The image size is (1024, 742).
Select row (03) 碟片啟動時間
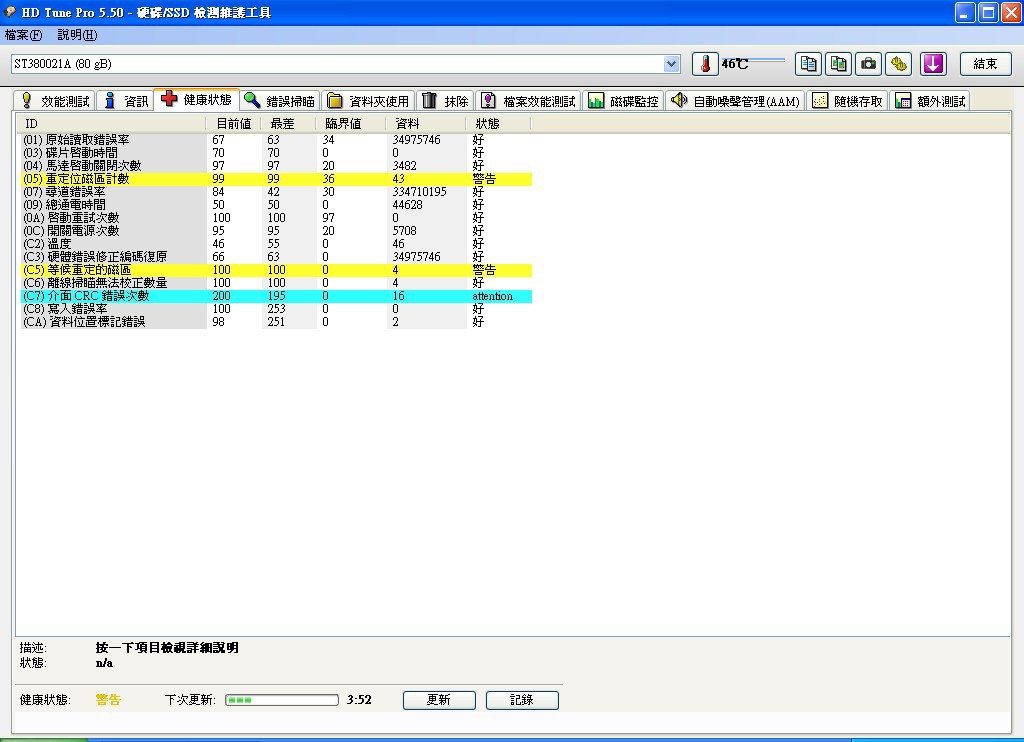(276, 153)
